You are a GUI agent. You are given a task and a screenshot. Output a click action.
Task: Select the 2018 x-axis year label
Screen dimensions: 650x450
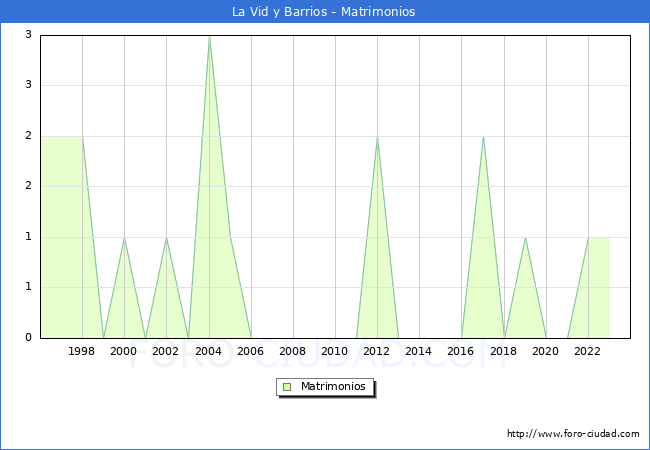(504, 351)
